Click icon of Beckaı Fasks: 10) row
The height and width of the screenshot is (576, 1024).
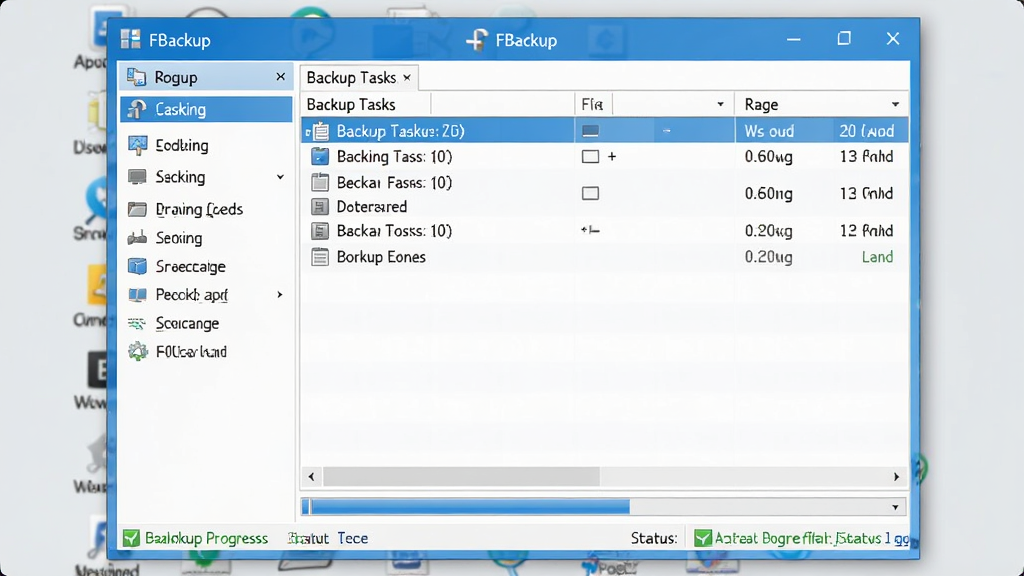point(320,182)
